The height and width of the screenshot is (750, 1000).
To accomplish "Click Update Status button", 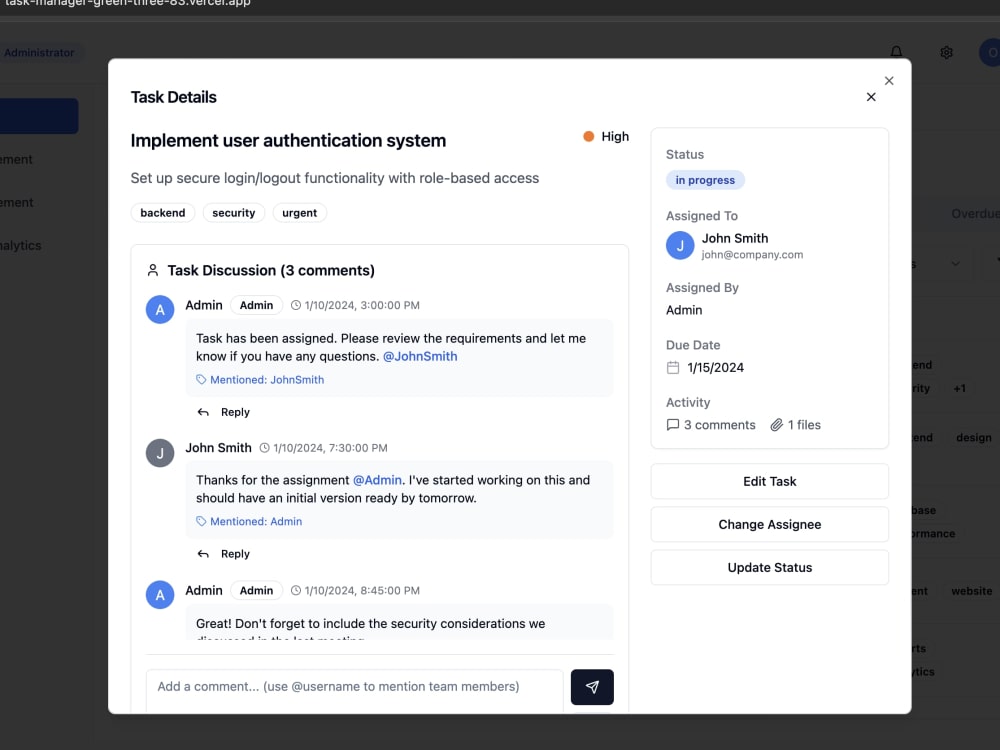I will point(770,568).
